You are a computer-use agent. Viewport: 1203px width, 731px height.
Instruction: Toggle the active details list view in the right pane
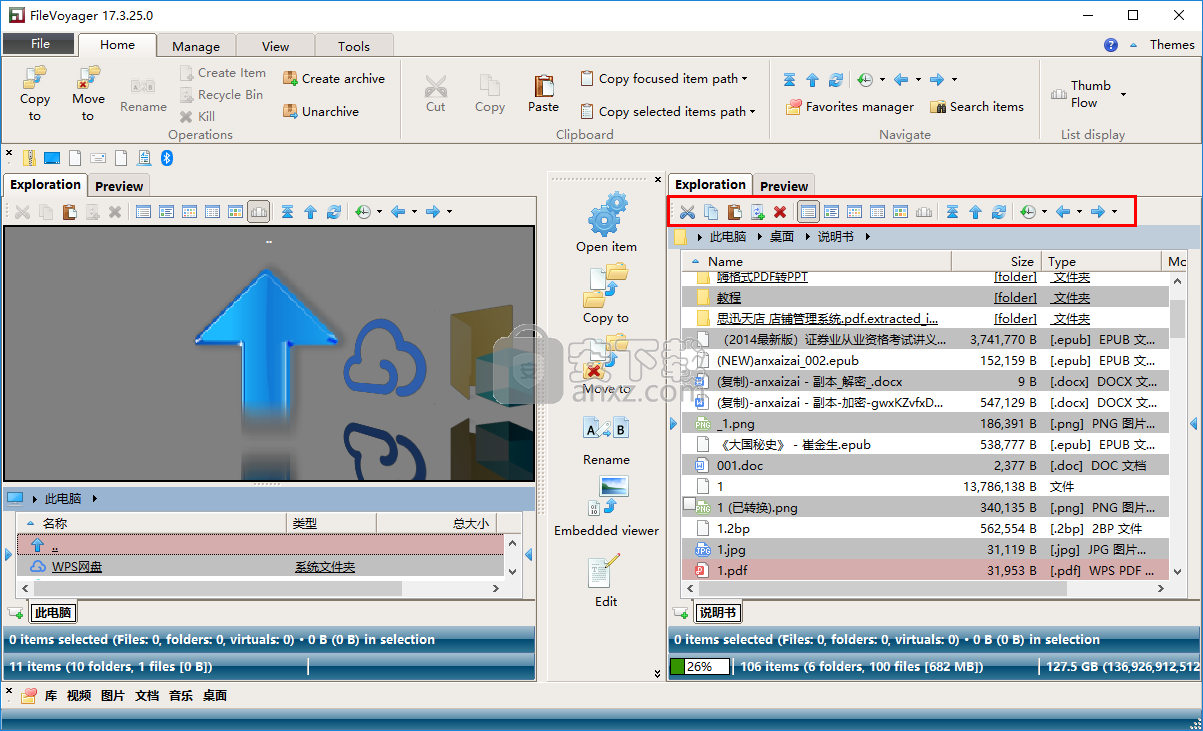point(808,211)
